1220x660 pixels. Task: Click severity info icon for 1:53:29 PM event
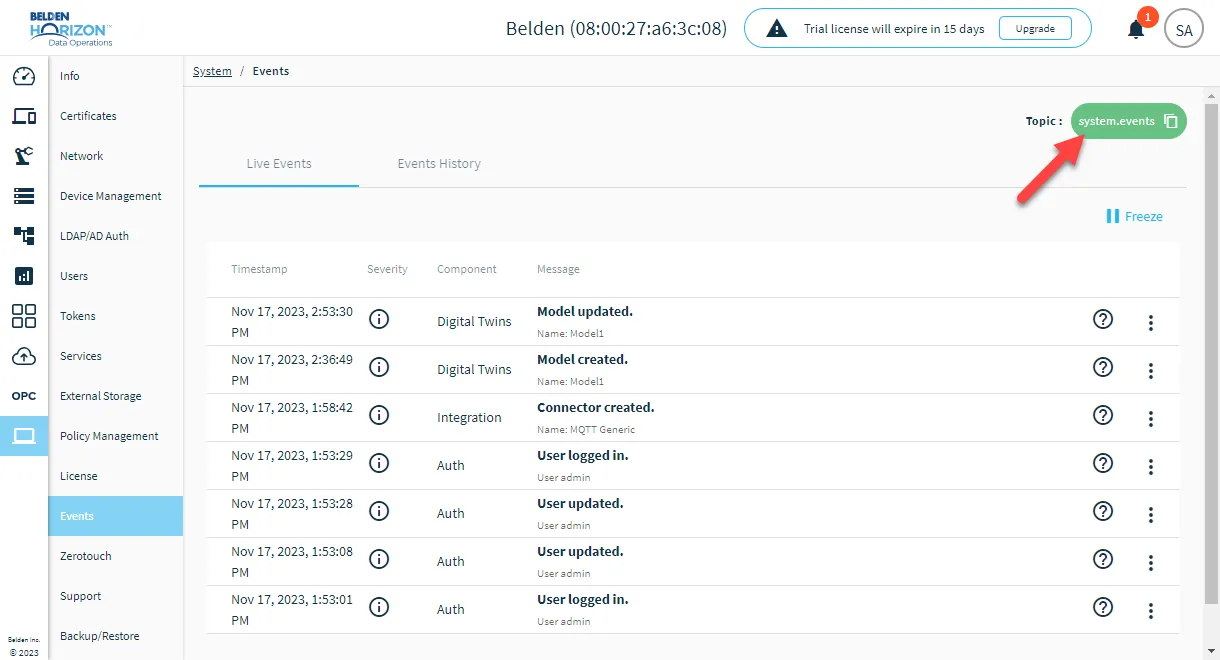coord(379,463)
